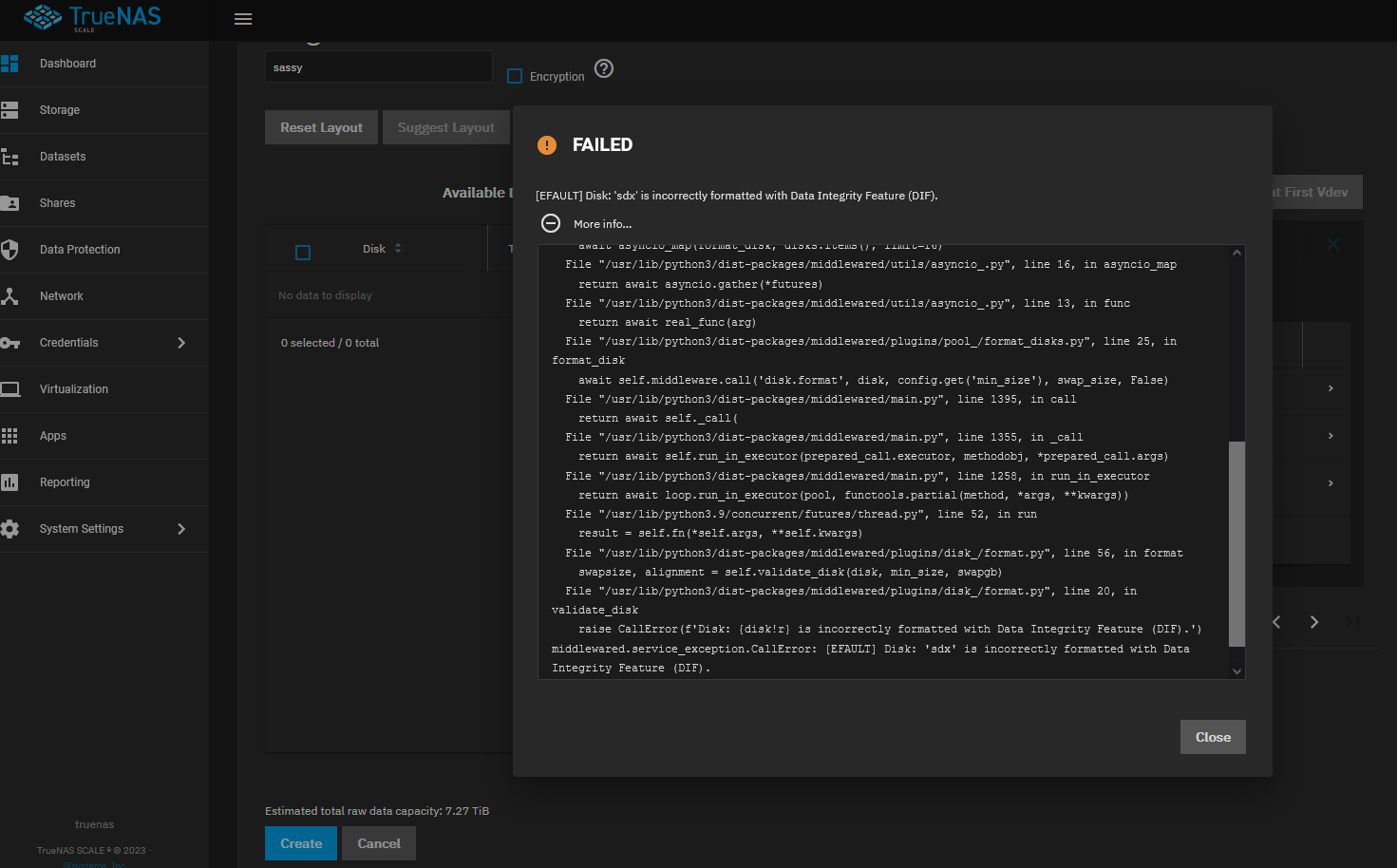This screenshot has width=1397, height=868.
Task: Click the Virtualization monitor icon
Action: click(9, 389)
